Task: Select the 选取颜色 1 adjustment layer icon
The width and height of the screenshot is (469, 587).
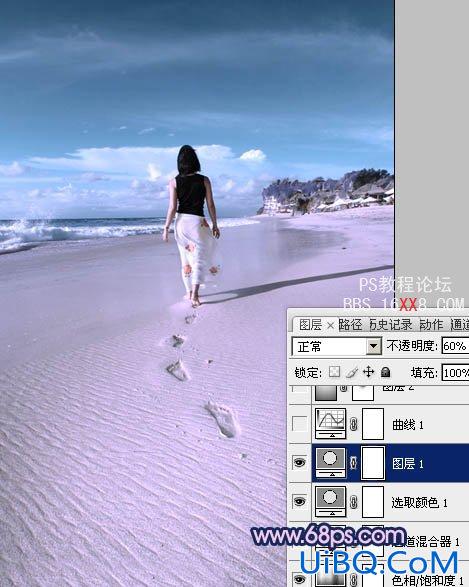Action: click(331, 502)
